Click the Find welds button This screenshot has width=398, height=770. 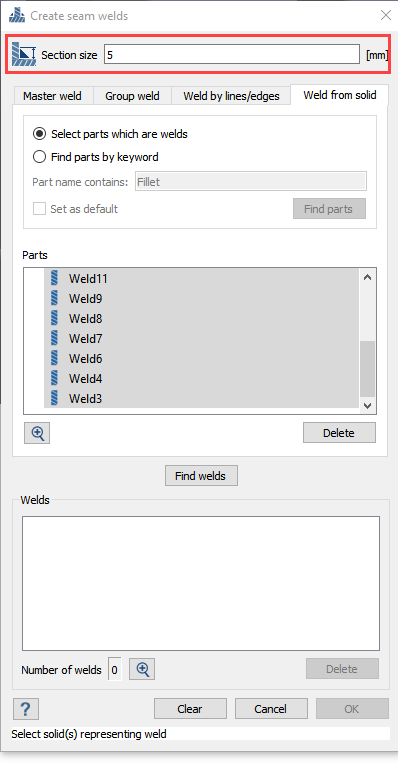tap(201, 476)
